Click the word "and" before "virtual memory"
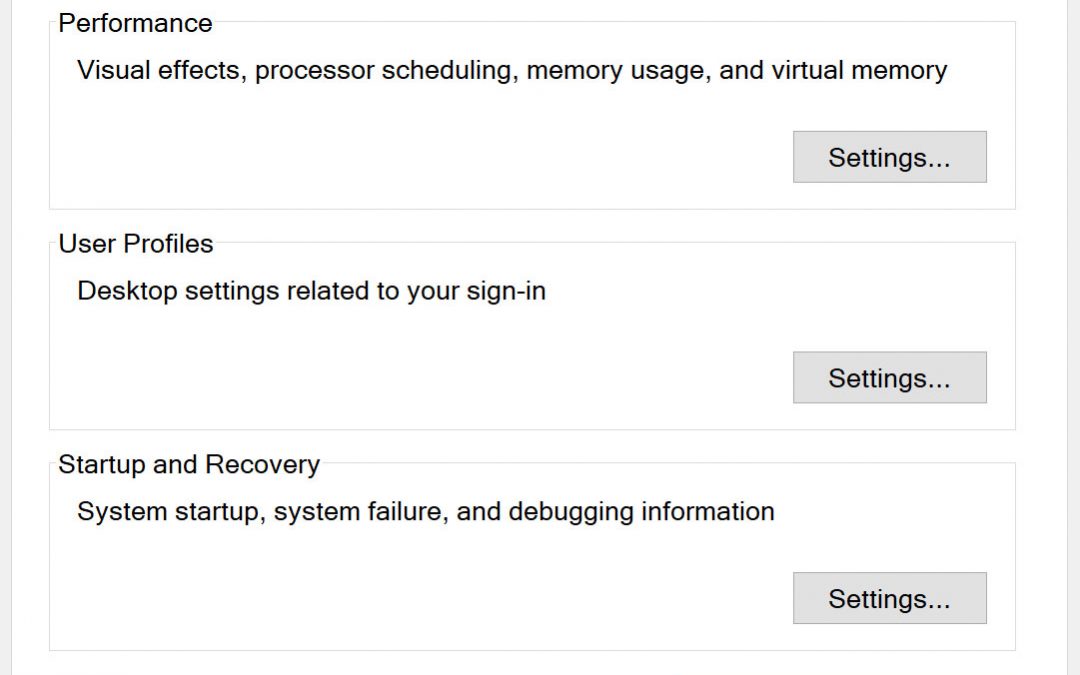 742,71
